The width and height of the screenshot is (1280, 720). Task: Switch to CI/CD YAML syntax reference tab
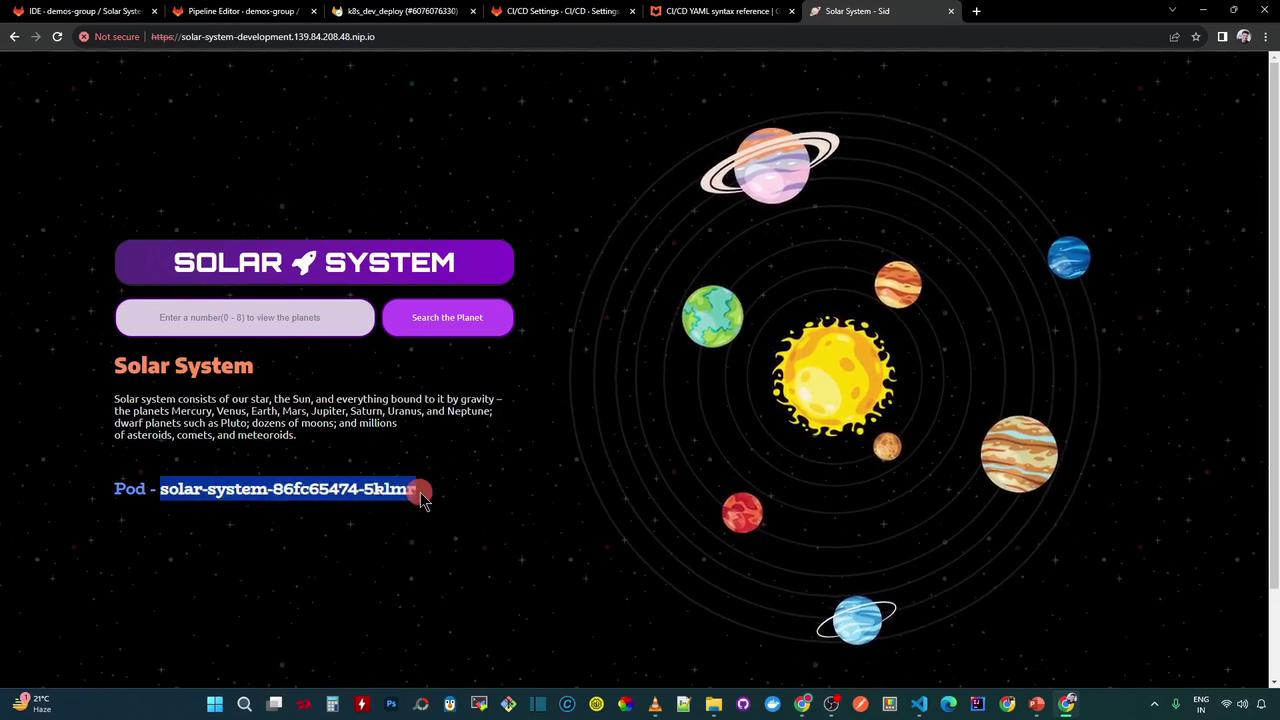(719, 11)
